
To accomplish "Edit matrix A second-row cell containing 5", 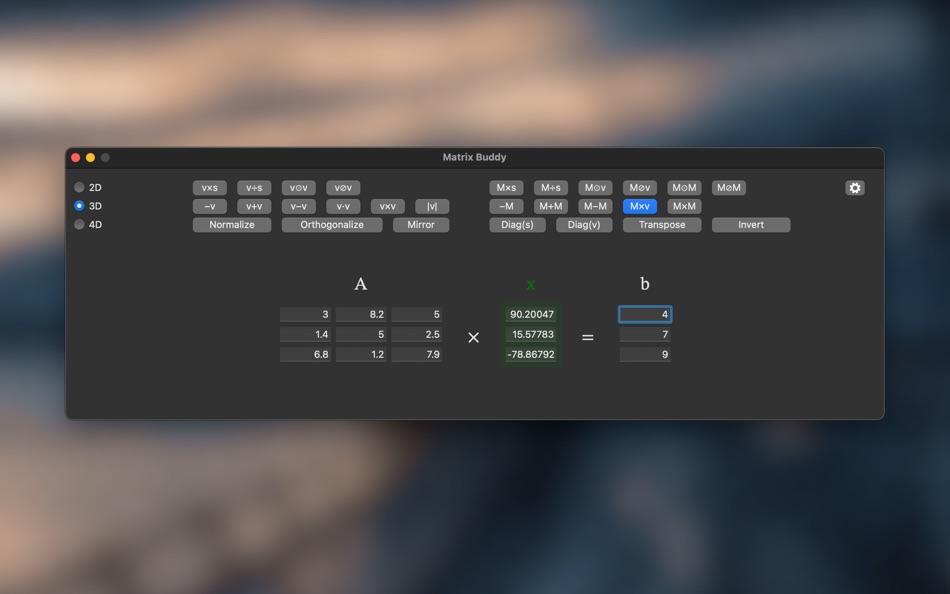I will pyautogui.click(x=361, y=335).
